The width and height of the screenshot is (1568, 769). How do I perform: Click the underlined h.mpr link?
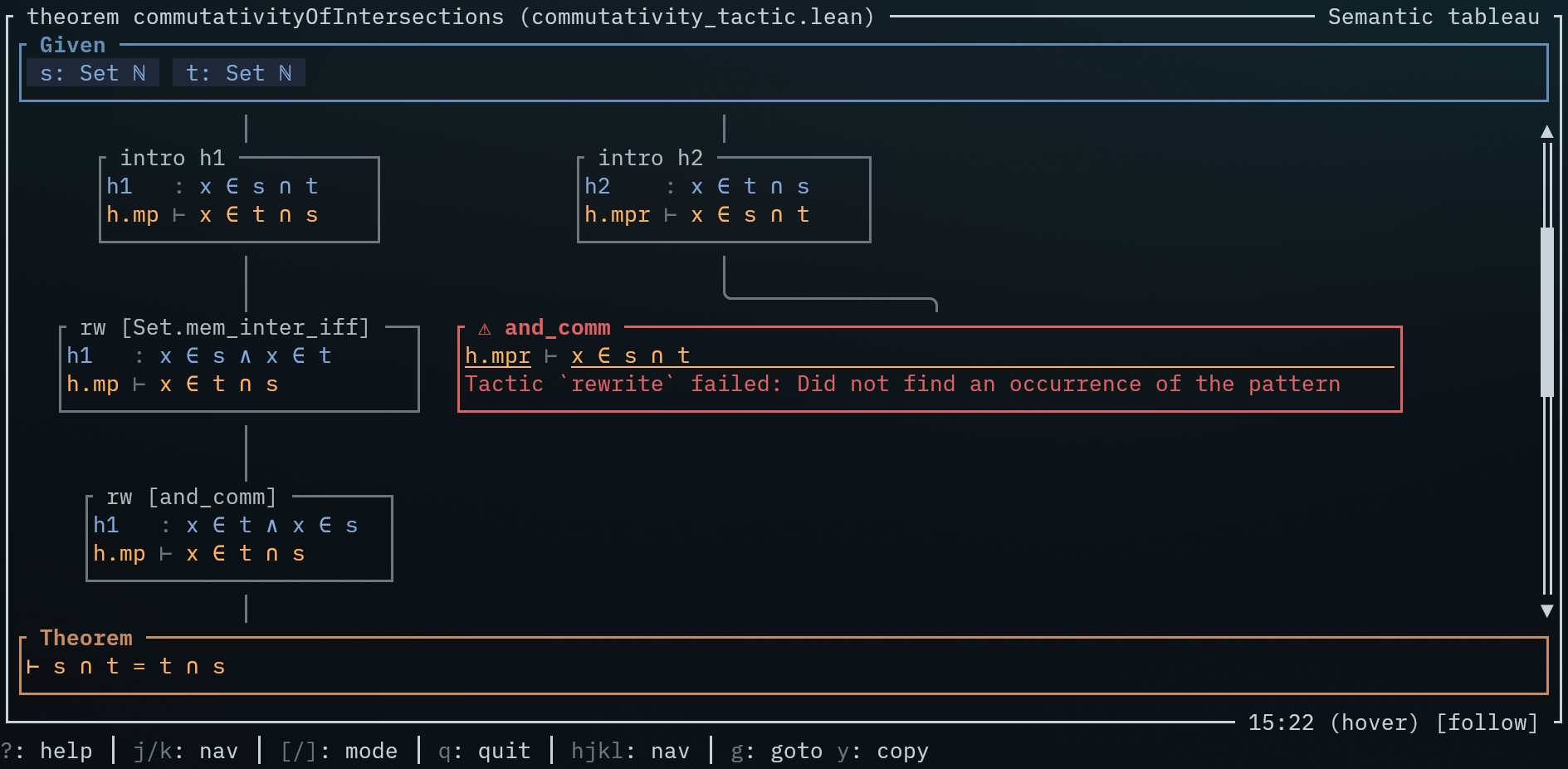497,356
